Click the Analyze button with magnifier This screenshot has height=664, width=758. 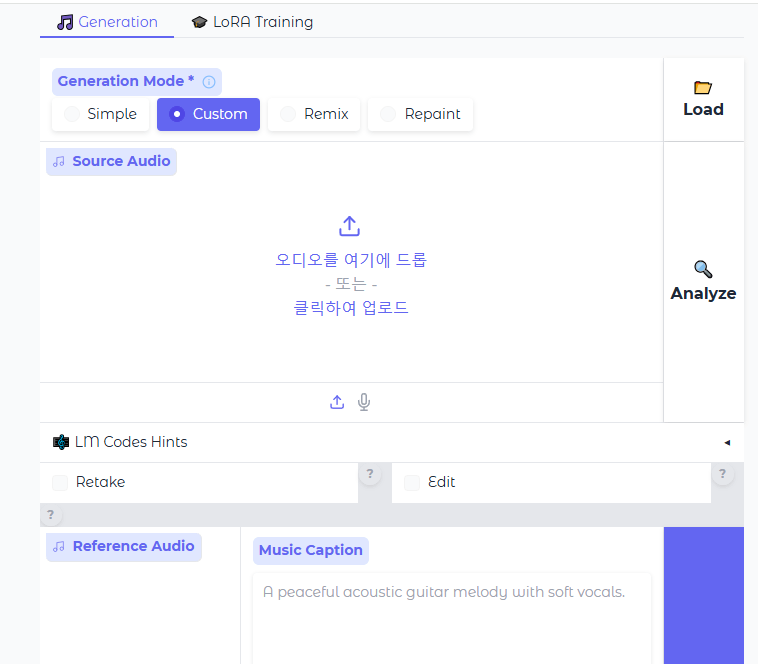tap(703, 282)
